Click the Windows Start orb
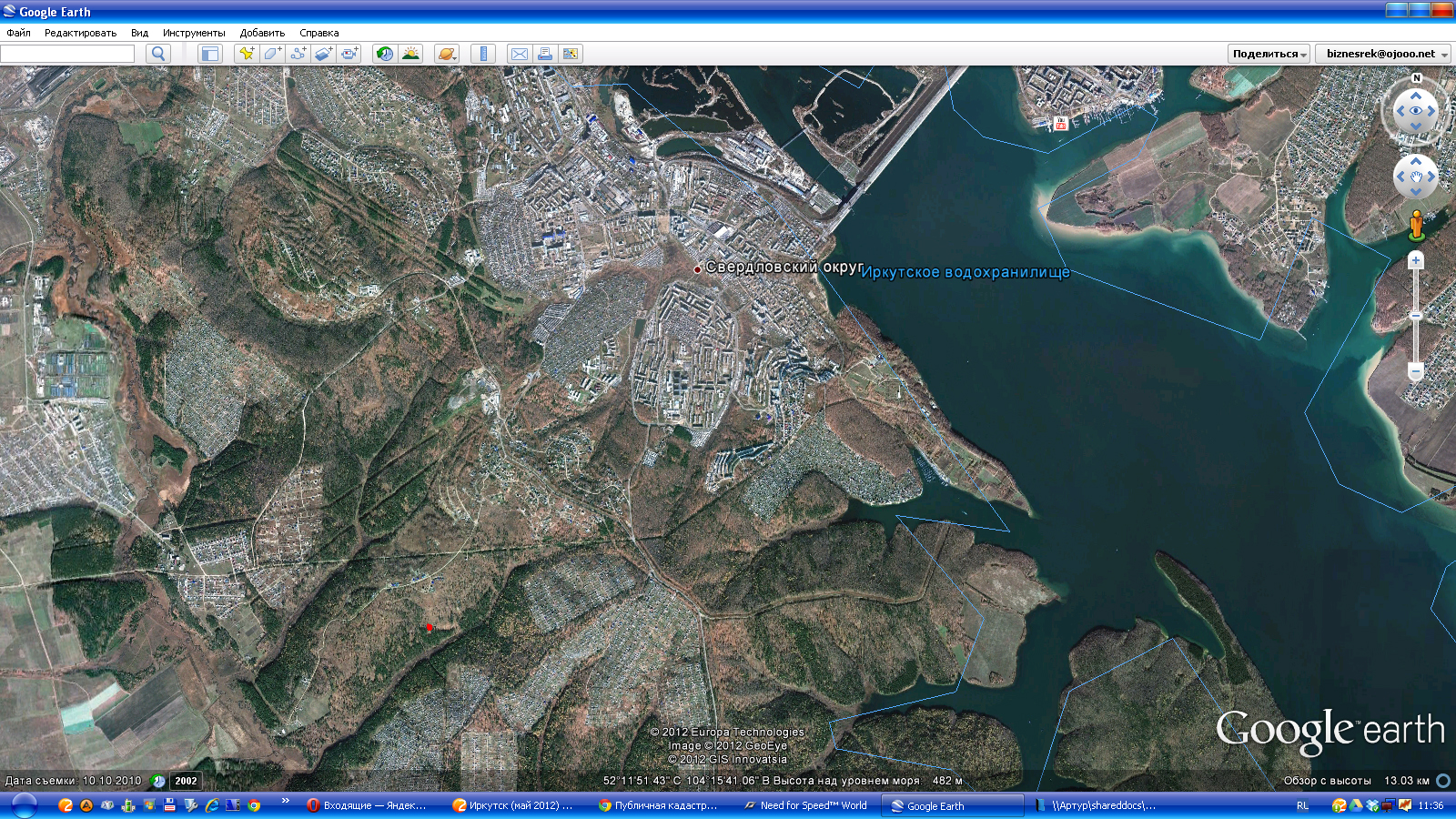 [25, 805]
